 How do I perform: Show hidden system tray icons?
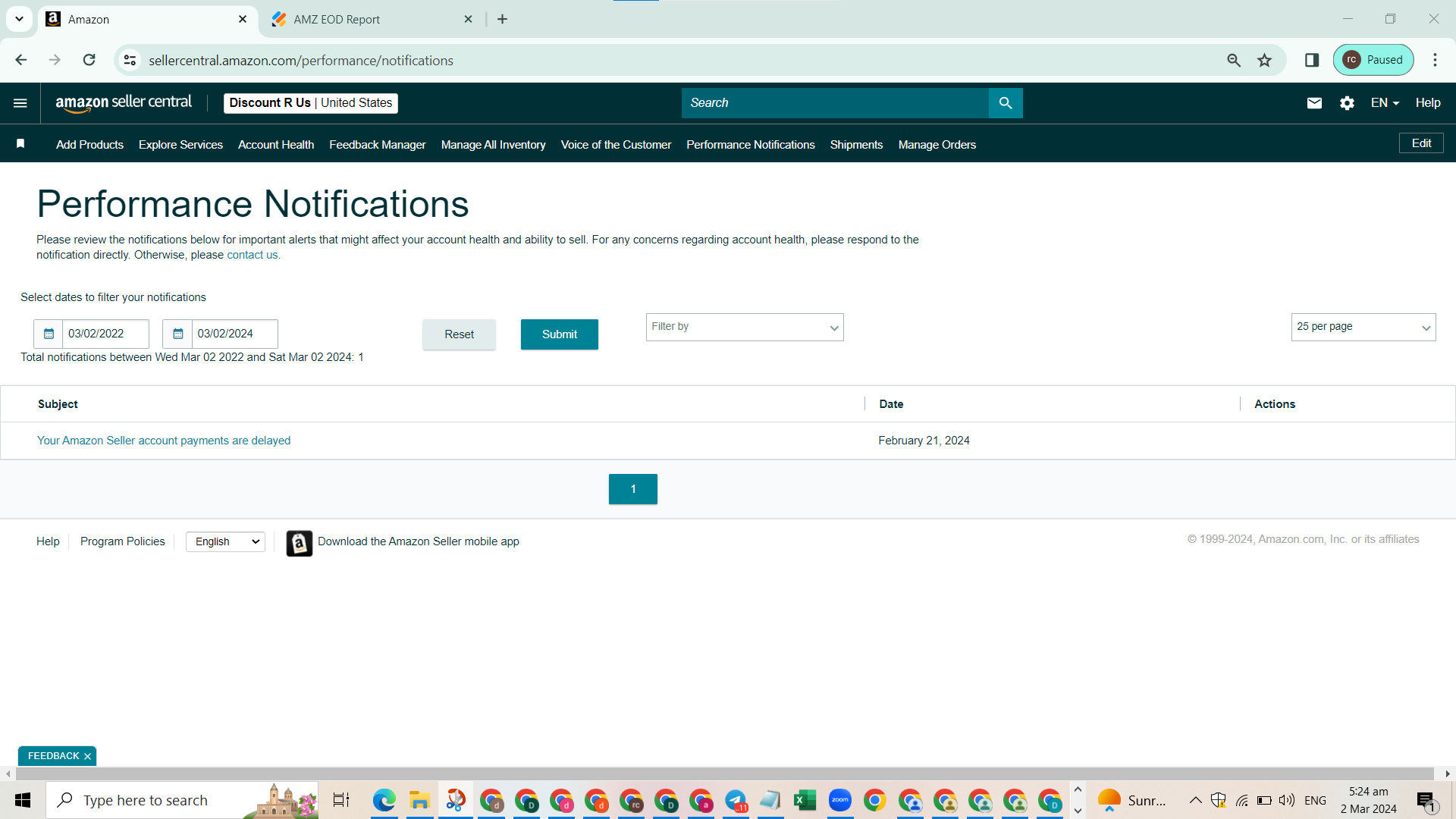(1195, 800)
